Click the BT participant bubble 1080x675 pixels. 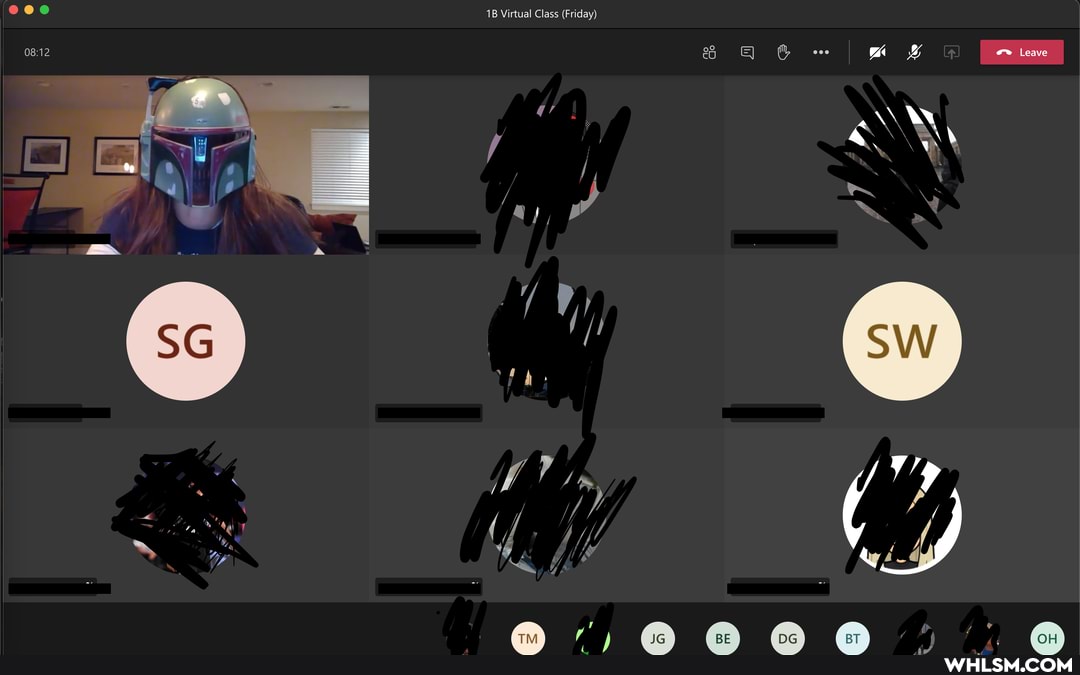pyautogui.click(x=852, y=638)
